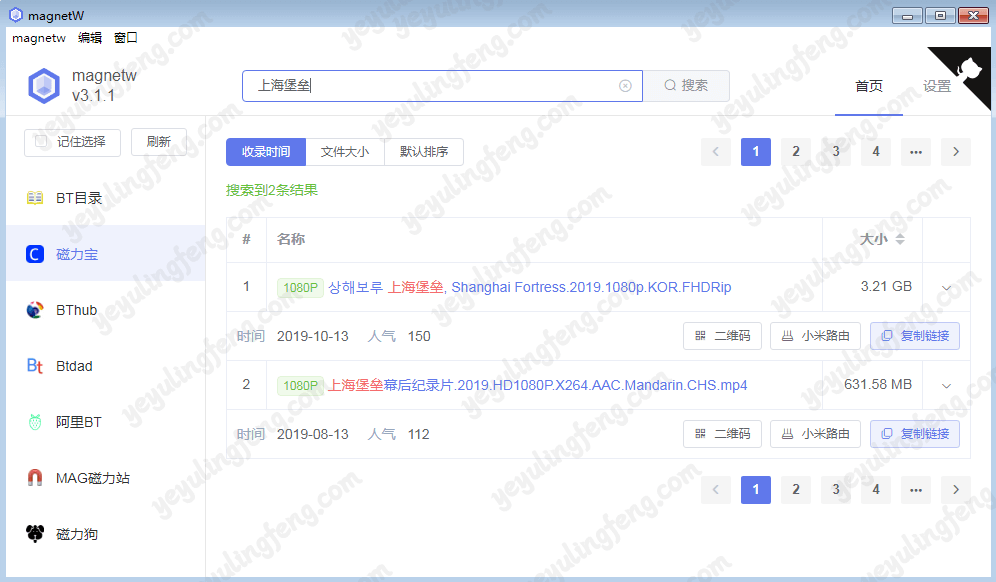Sort results by 收录时间
Screen dimensions: 996x582
pyautogui.click(x=266, y=152)
